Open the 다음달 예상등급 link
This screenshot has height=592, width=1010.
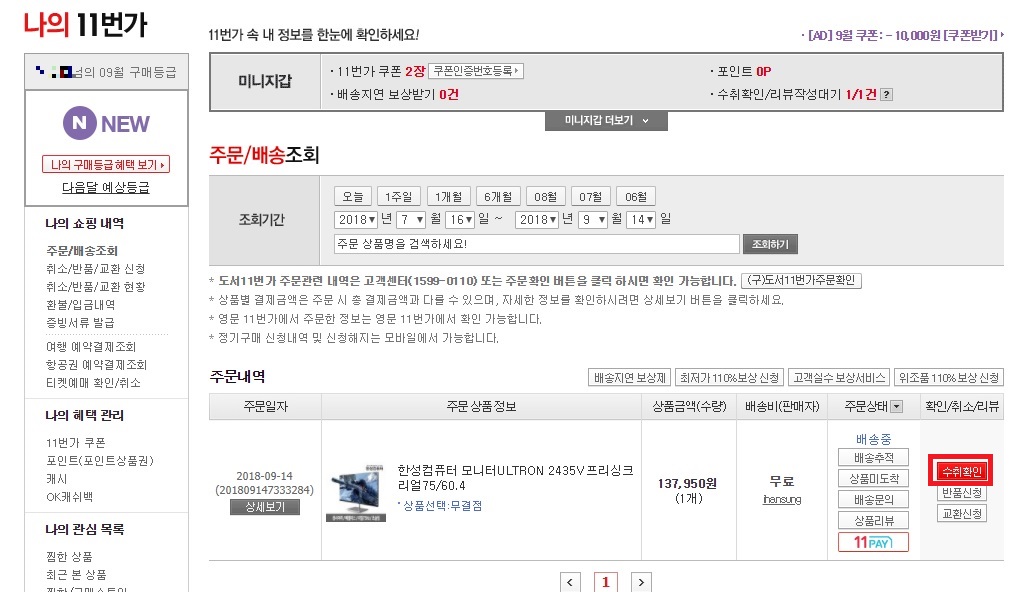pyautogui.click(x=106, y=187)
